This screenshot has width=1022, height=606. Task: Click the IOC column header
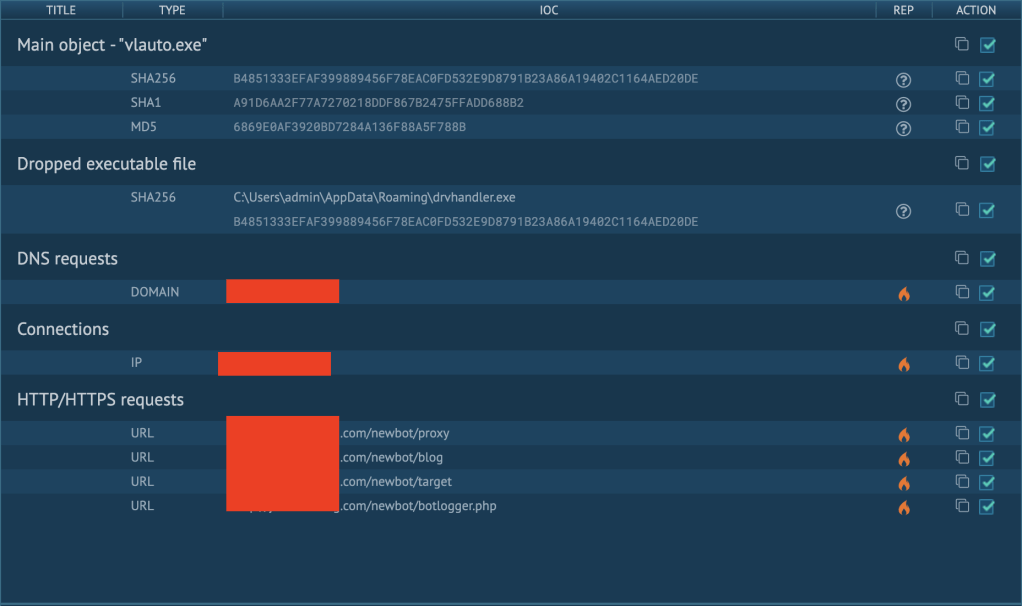click(548, 10)
